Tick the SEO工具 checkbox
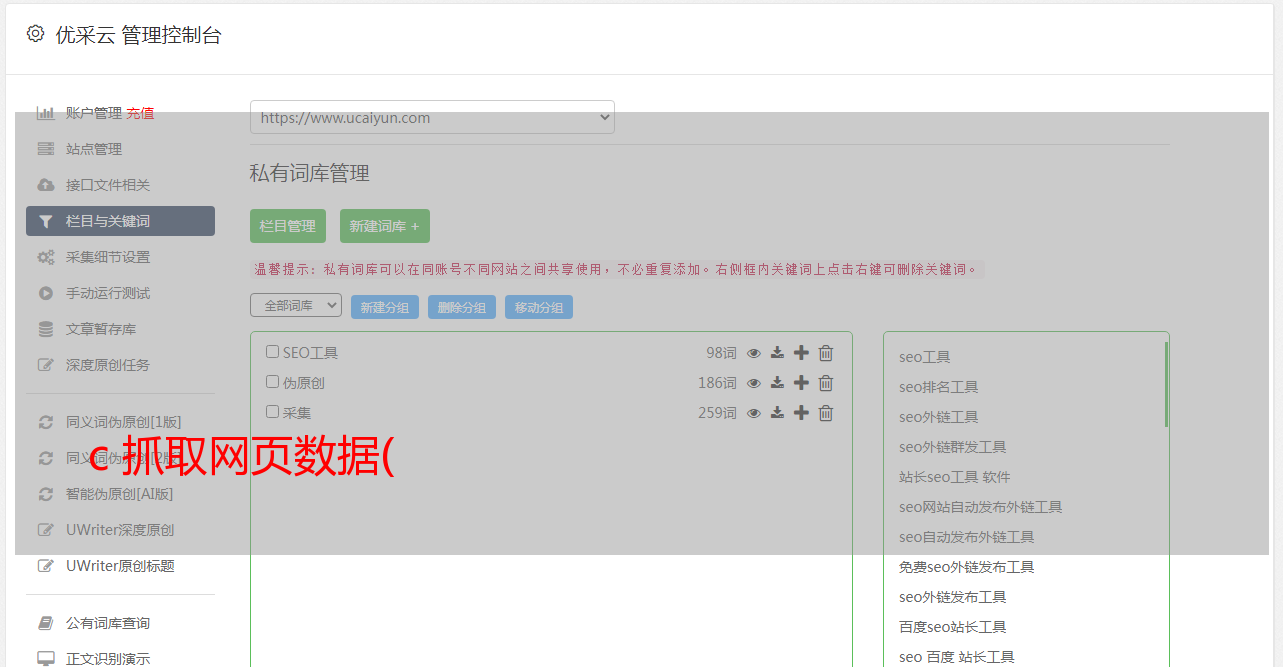The image size is (1283, 667). point(272,352)
